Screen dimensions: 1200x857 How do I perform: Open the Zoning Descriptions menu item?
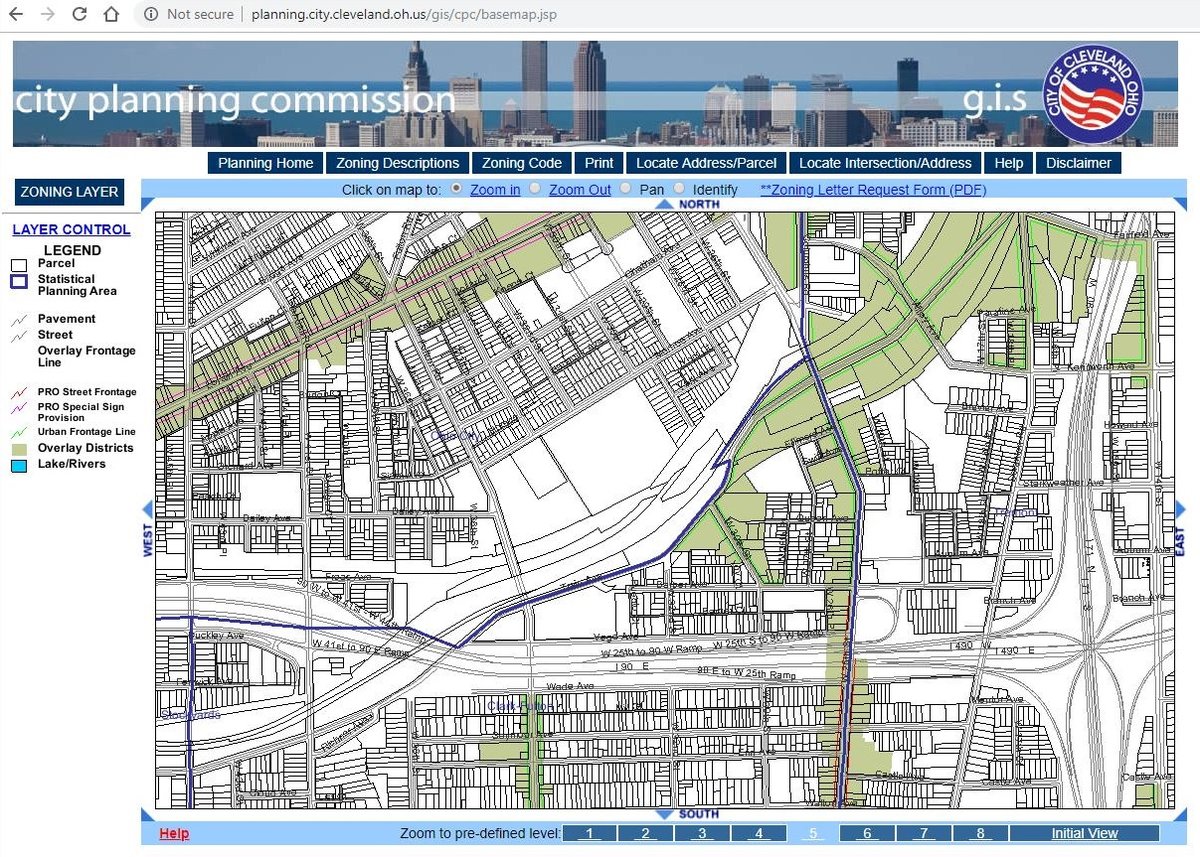tap(397, 163)
